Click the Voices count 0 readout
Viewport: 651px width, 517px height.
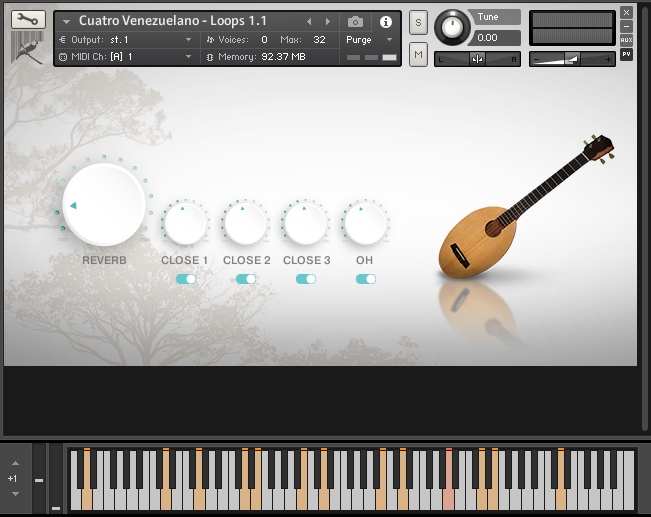click(264, 40)
